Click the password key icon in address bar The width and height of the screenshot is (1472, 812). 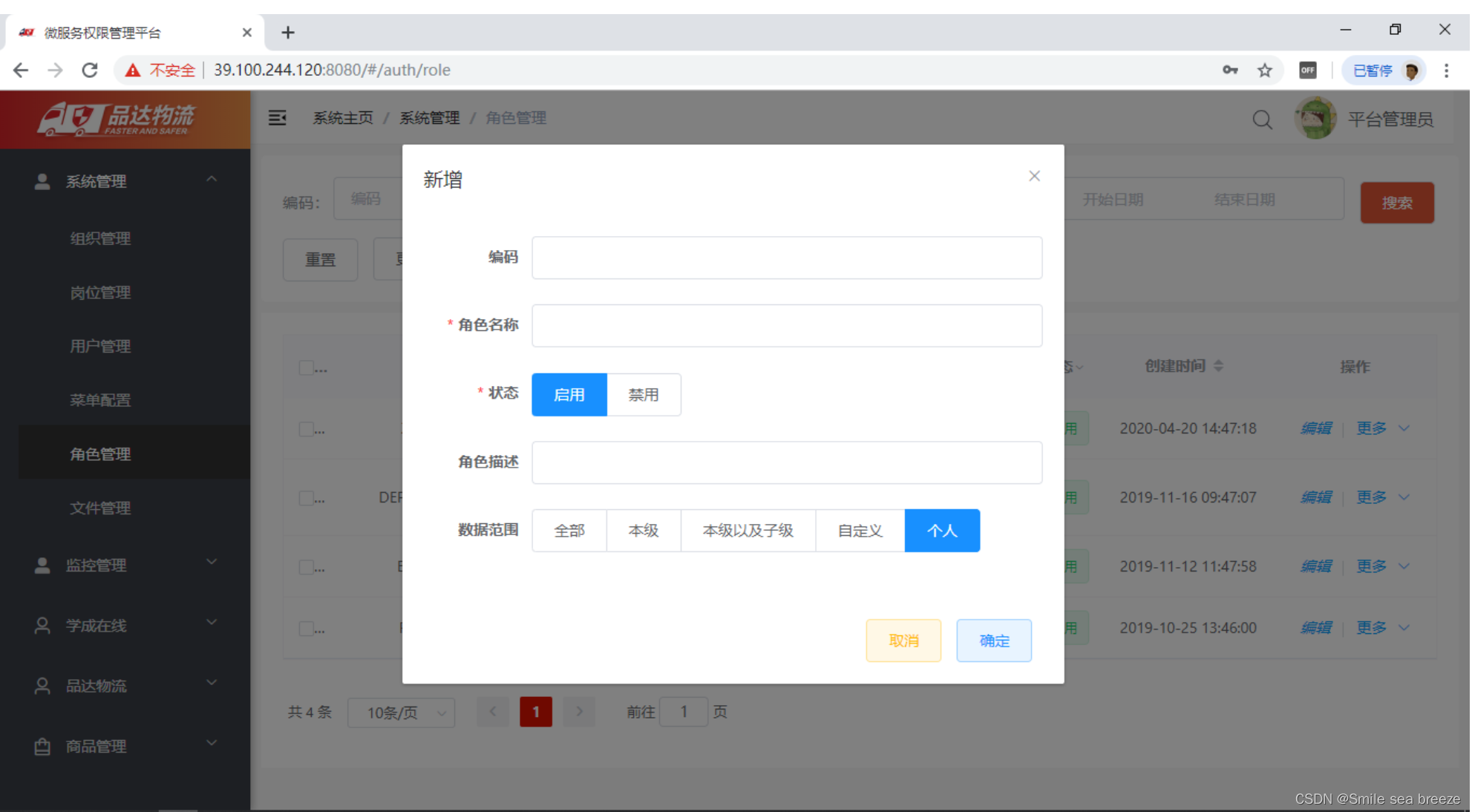click(x=1230, y=70)
